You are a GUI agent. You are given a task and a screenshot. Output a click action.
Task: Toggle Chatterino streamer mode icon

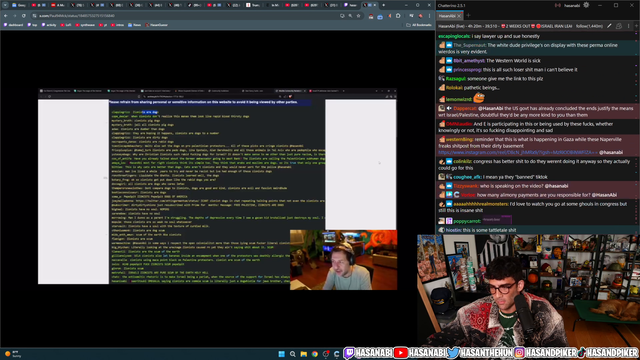pyautogui.click(x=558, y=5)
